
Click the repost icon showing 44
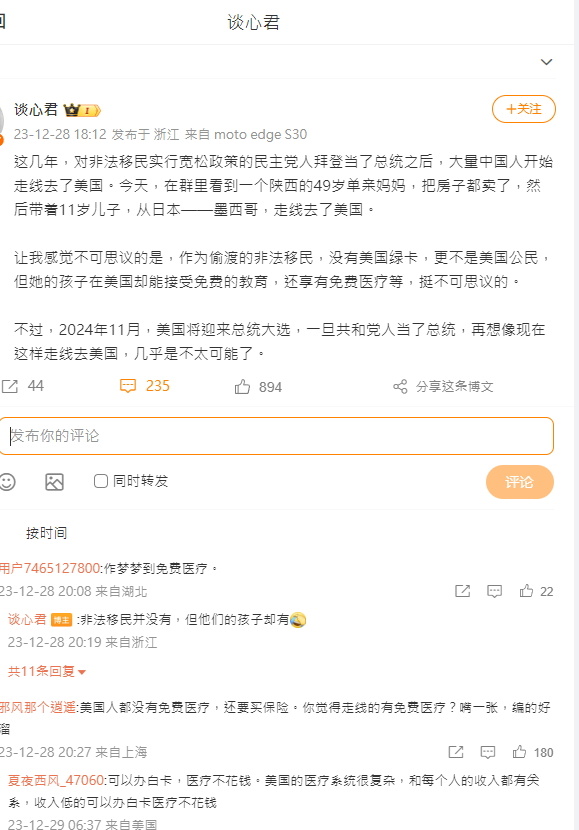tap(10, 386)
